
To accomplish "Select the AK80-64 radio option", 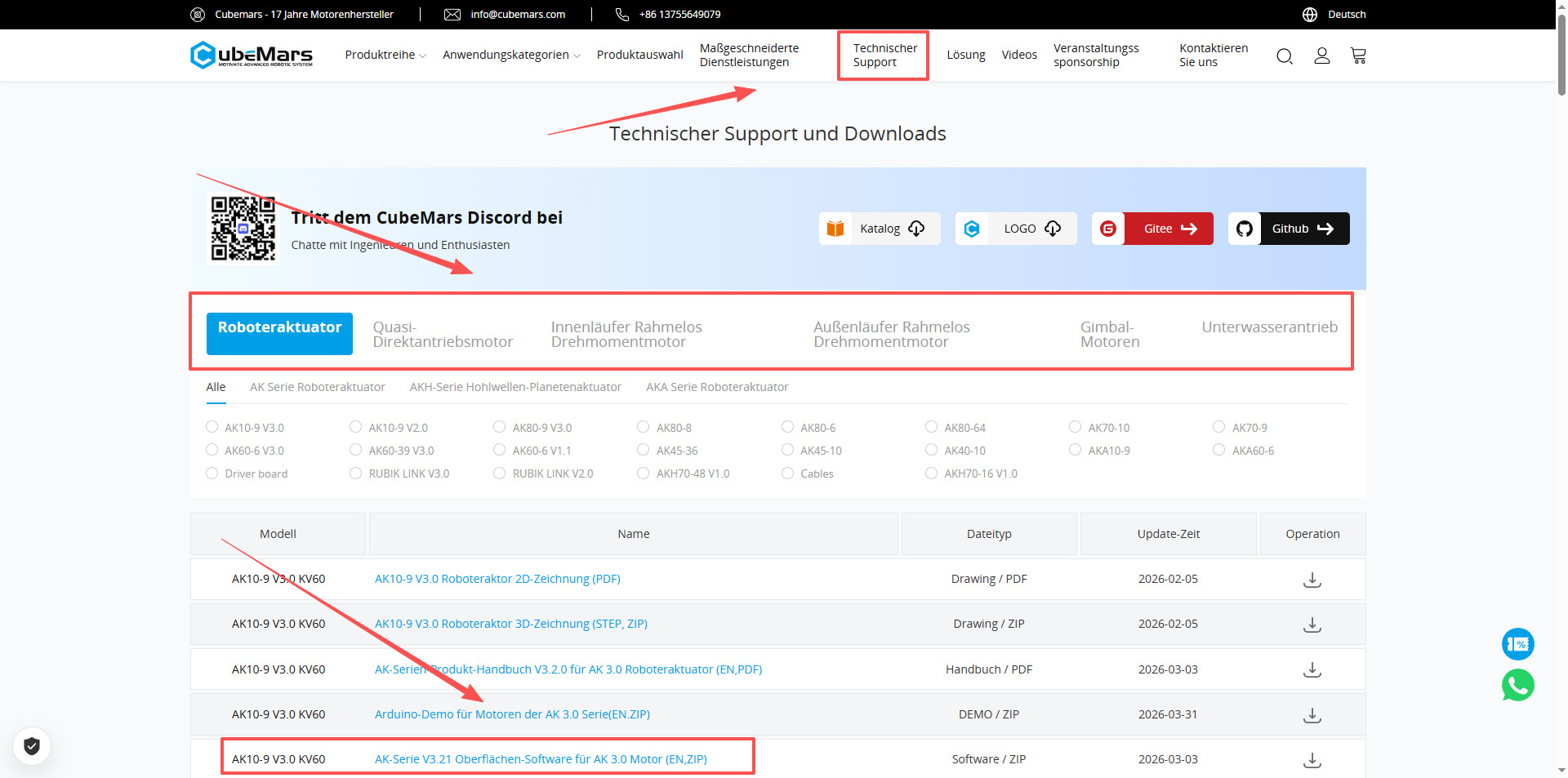I will (931, 427).
